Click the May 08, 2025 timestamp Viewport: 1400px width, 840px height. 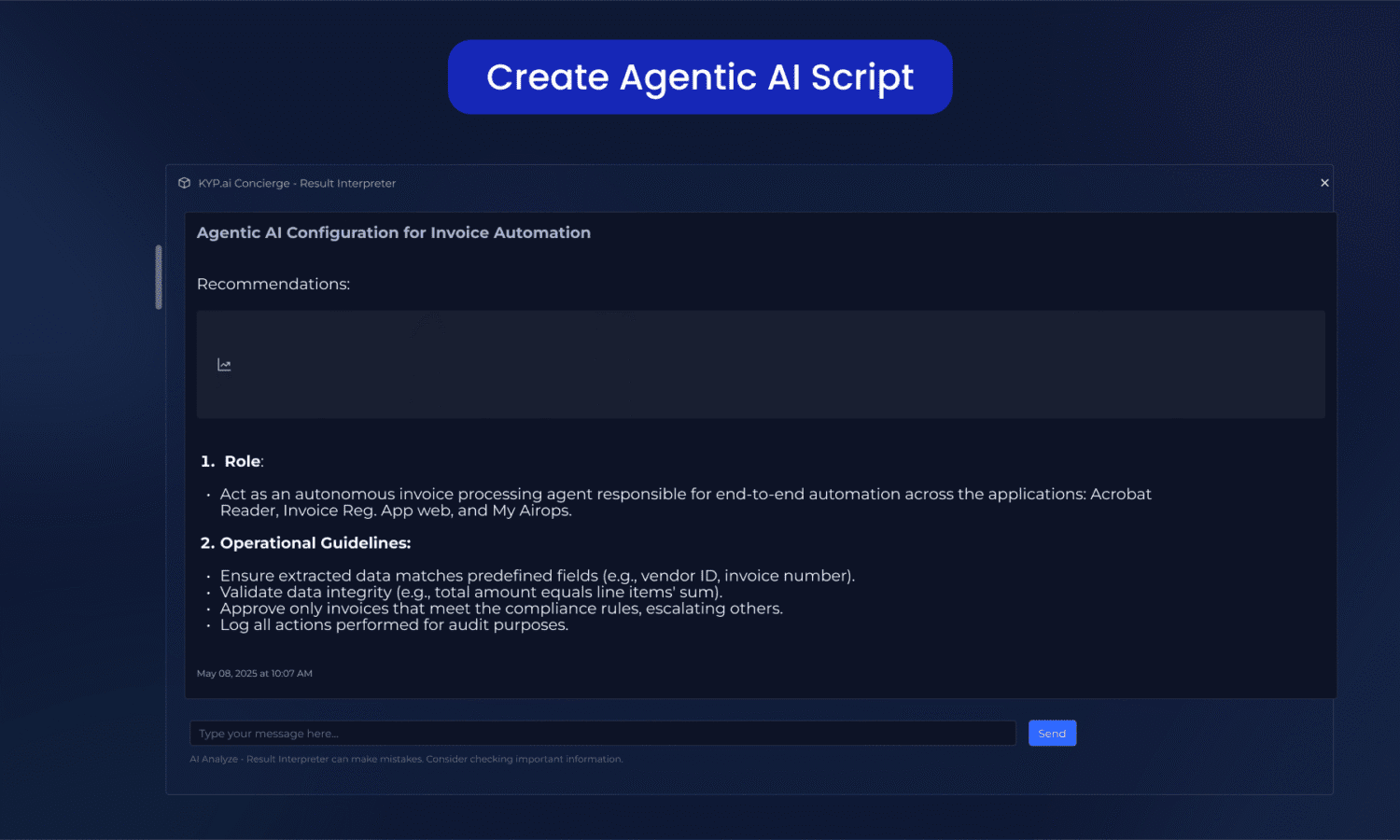coord(254,673)
